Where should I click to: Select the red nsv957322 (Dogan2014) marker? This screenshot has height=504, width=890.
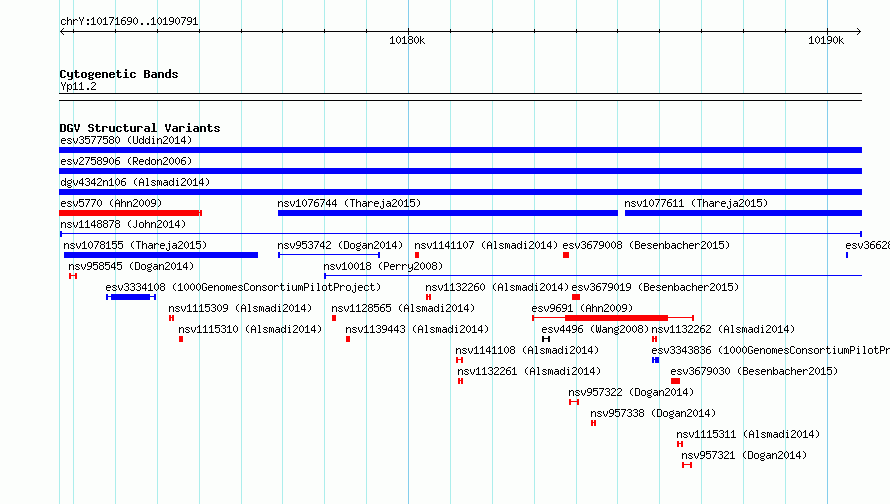[574, 402]
